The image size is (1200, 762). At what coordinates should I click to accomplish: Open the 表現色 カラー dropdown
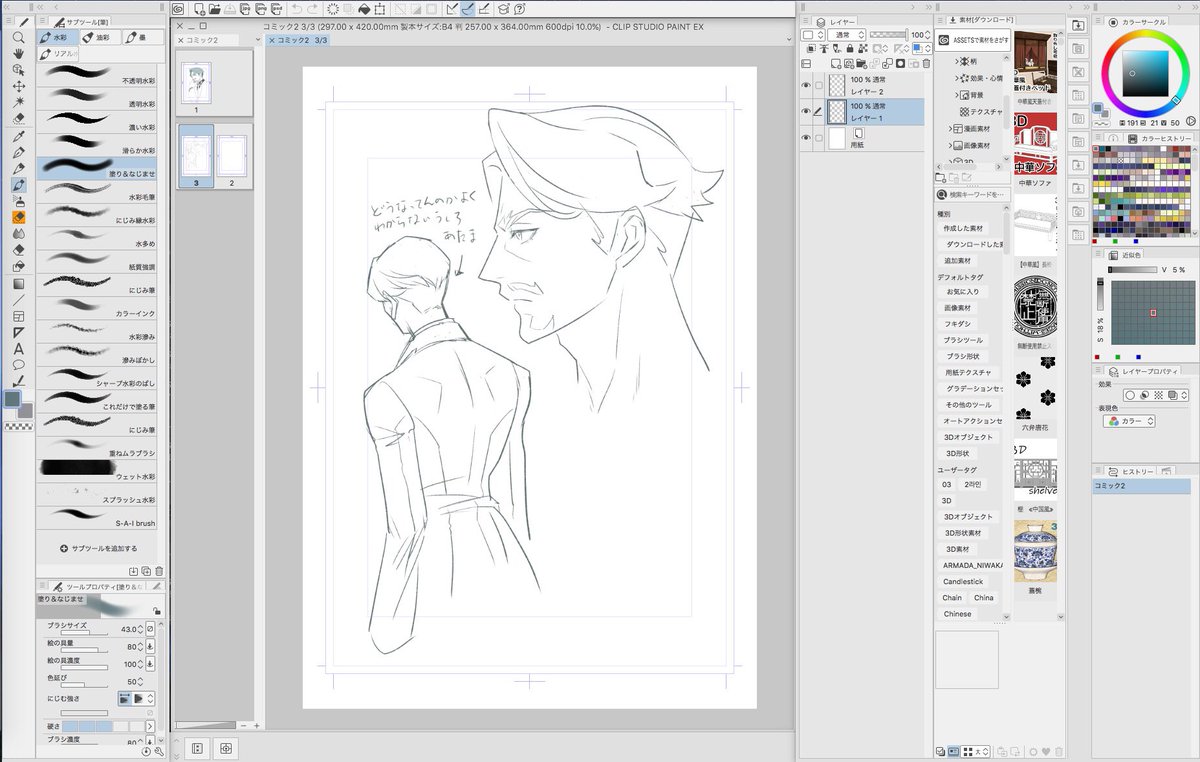point(1130,422)
